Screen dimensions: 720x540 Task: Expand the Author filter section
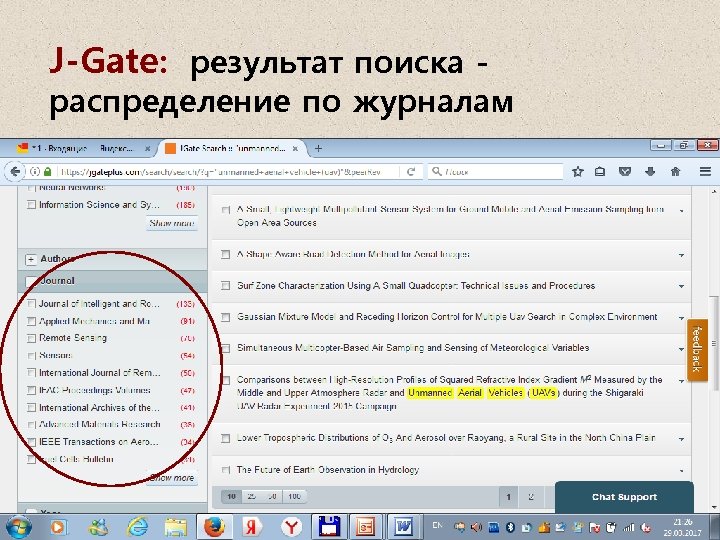coord(30,259)
